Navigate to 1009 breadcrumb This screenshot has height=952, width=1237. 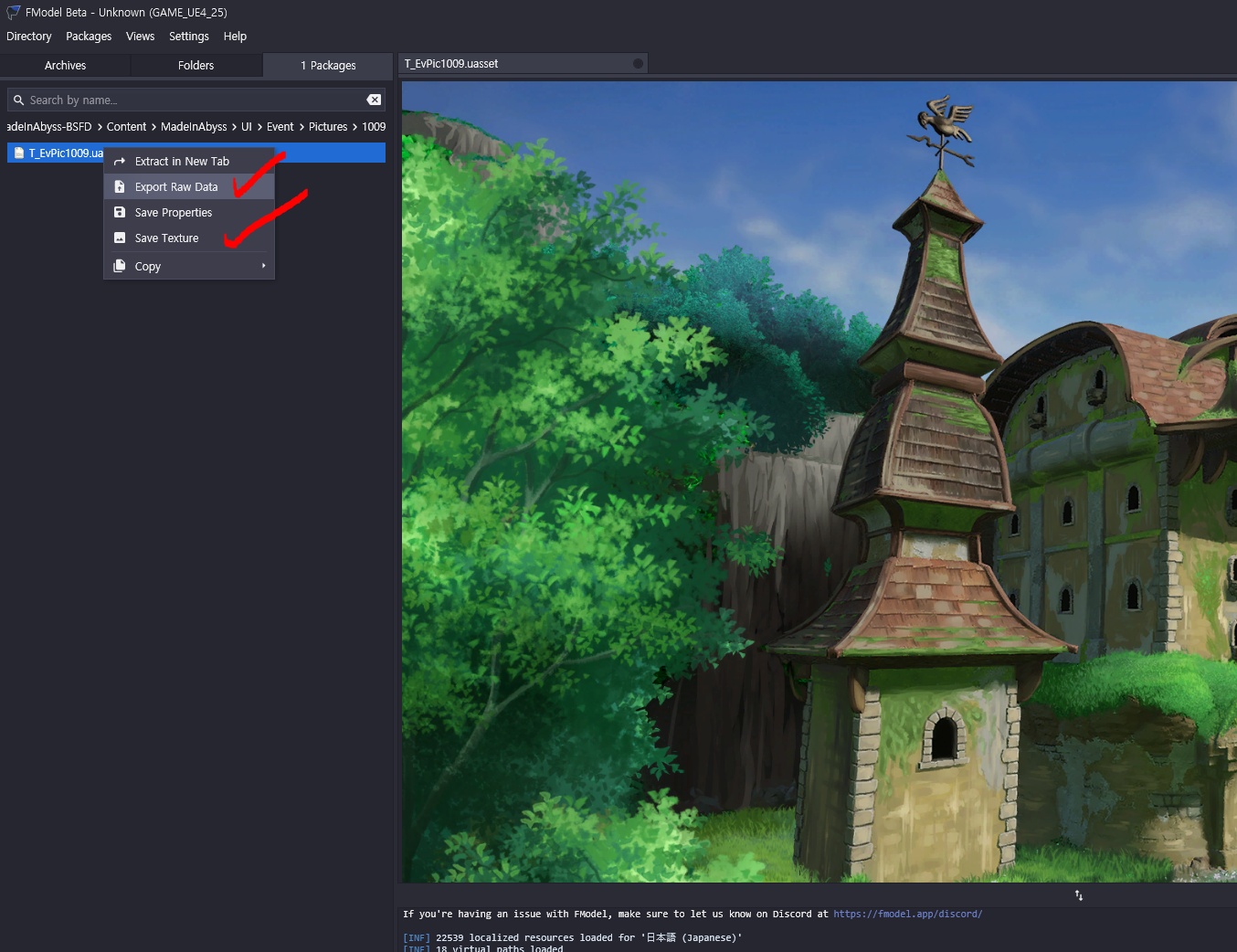click(374, 127)
